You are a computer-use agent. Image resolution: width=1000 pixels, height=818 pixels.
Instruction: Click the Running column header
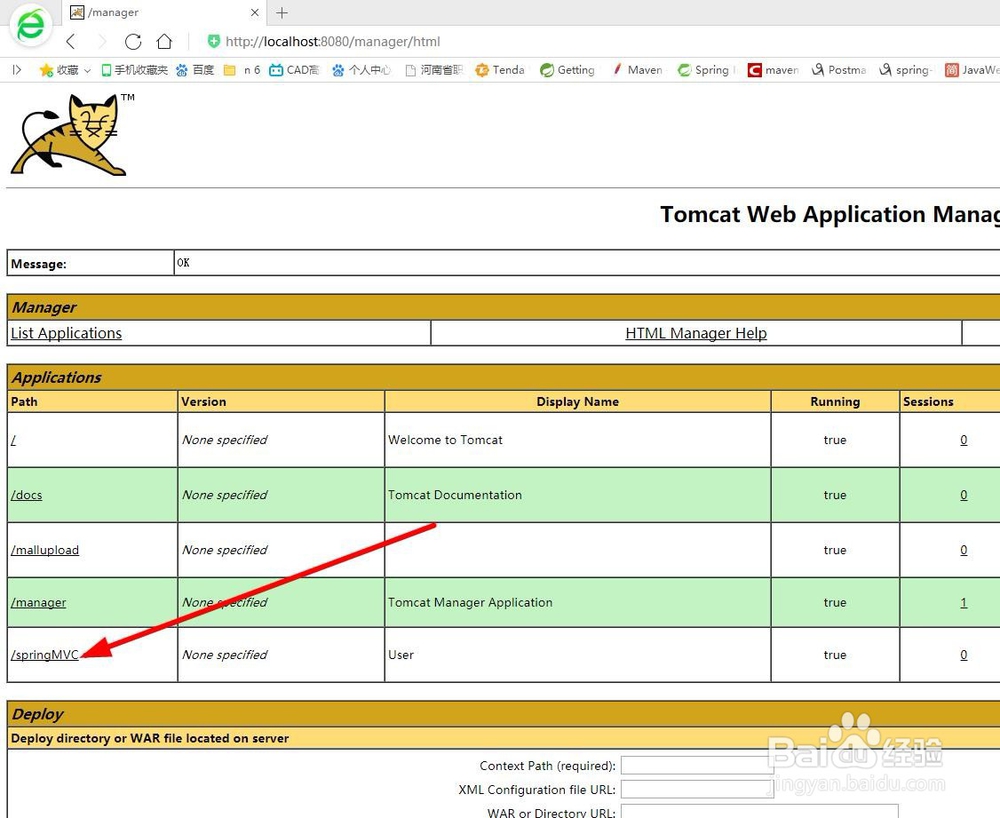coord(835,402)
